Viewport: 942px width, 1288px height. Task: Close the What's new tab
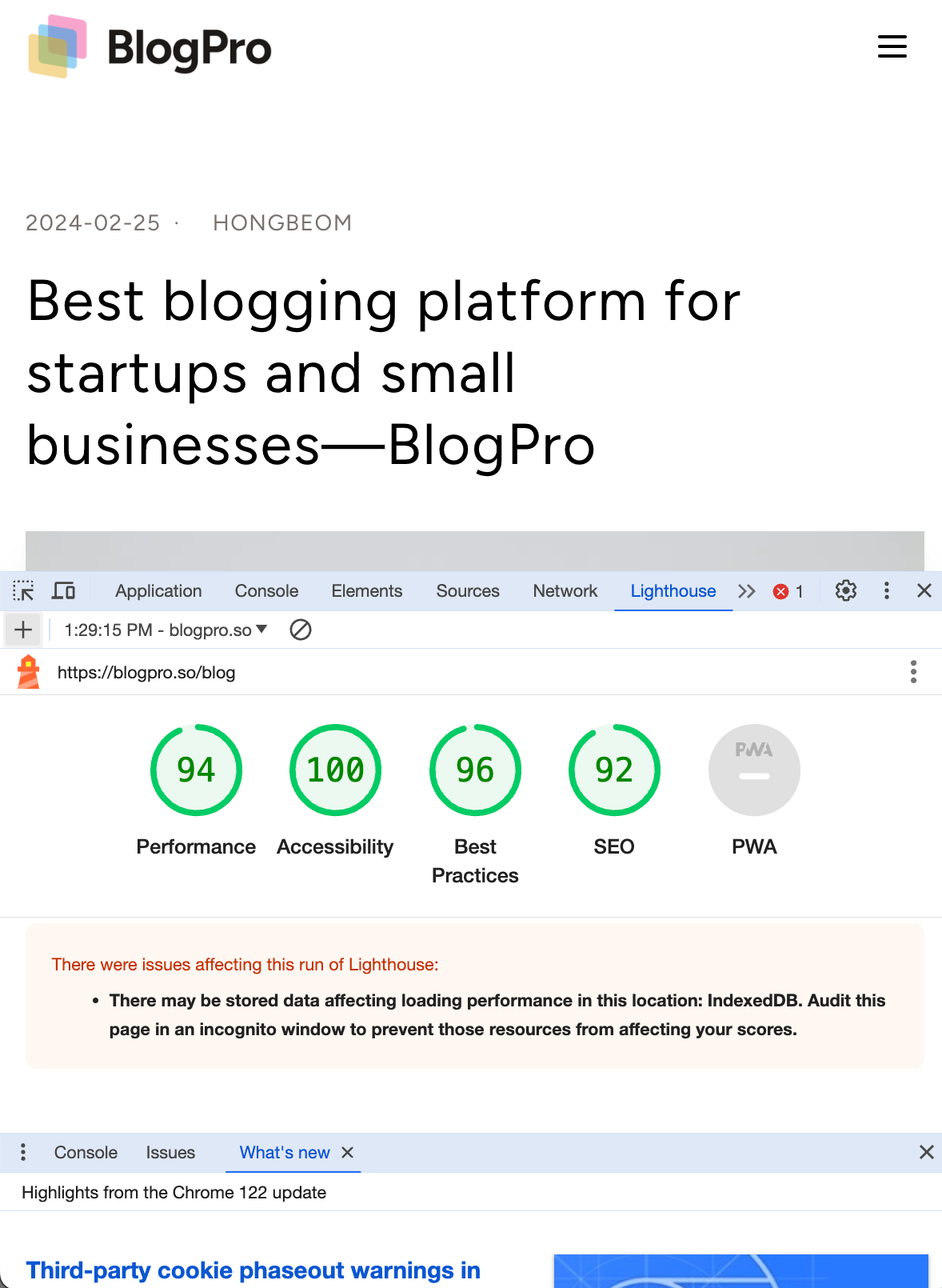[348, 1152]
